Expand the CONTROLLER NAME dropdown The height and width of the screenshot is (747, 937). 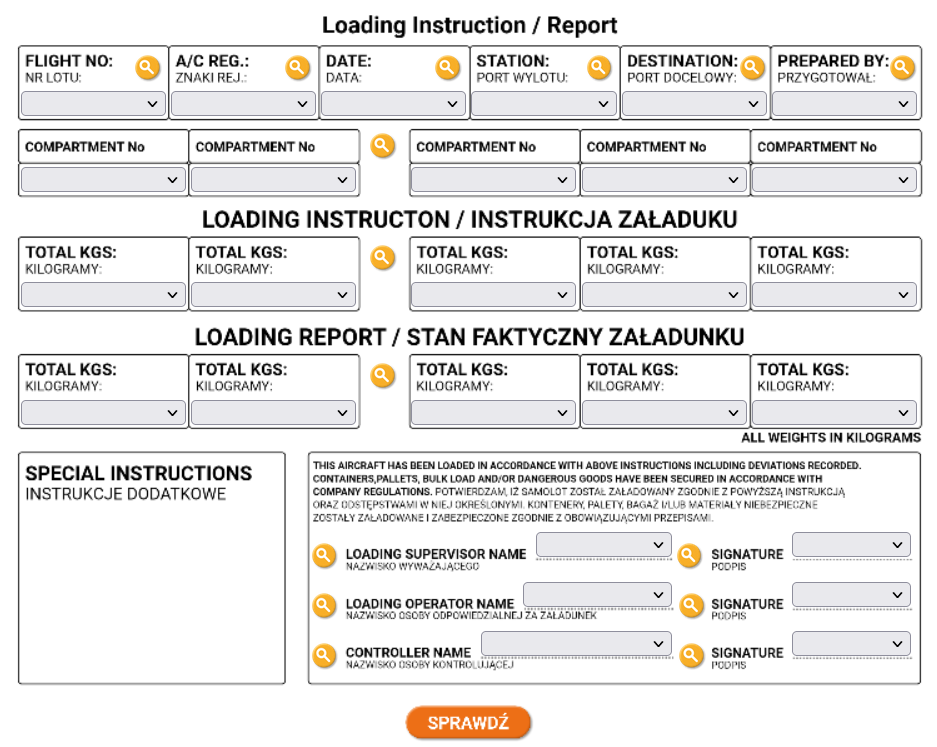[x=576, y=643]
